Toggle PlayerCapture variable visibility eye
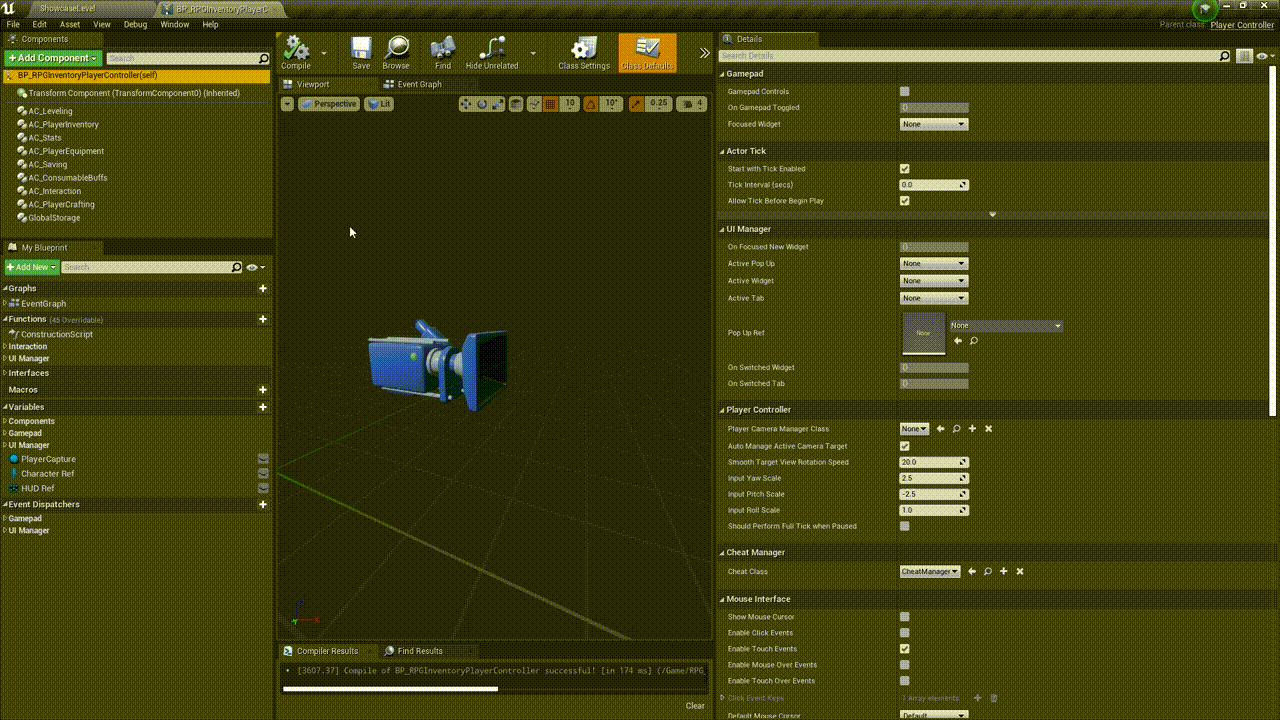This screenshot has height=720, width=1280. click(x=263, y=459)
